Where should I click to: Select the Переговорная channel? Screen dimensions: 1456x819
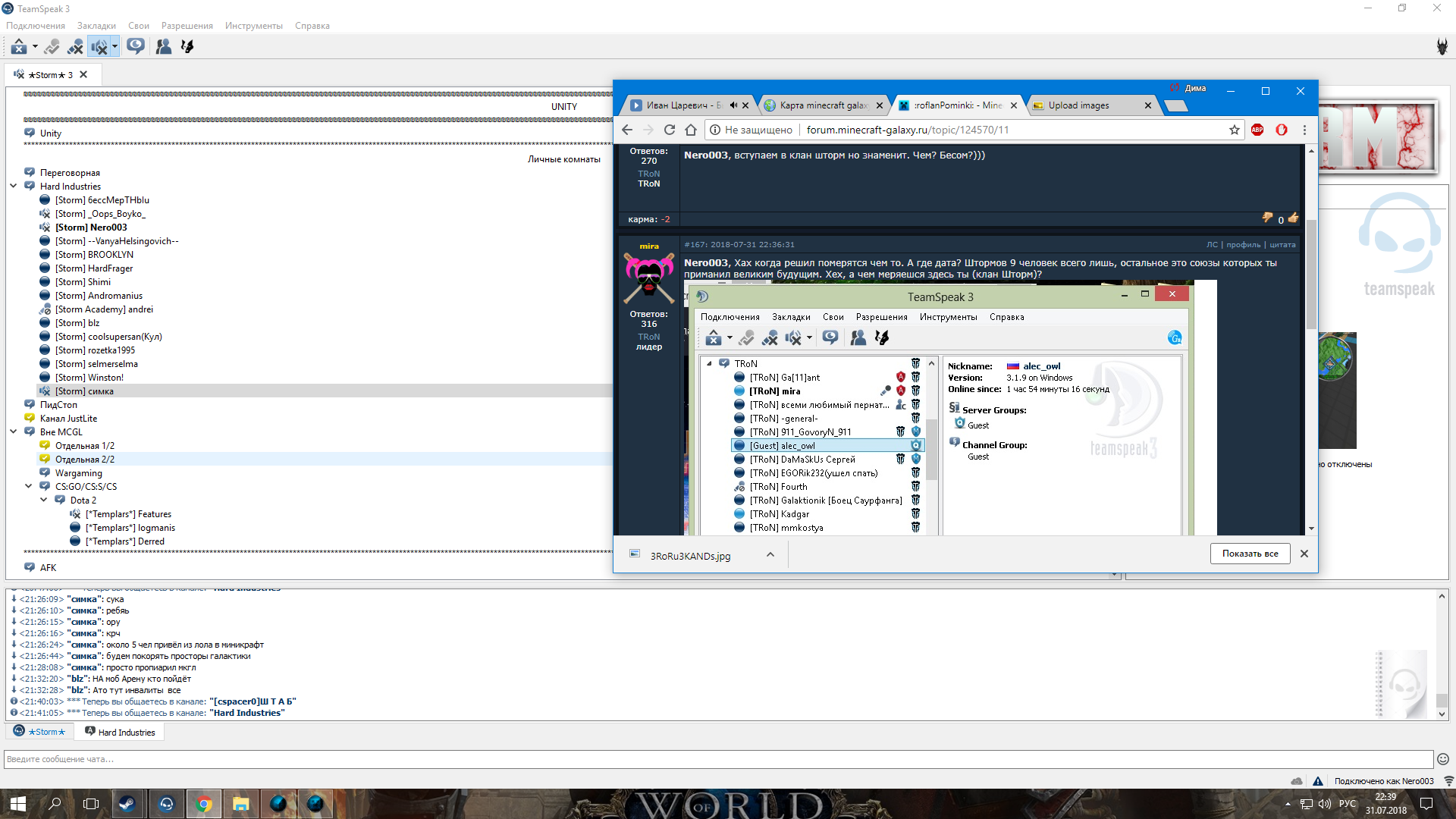coord(70,173)
